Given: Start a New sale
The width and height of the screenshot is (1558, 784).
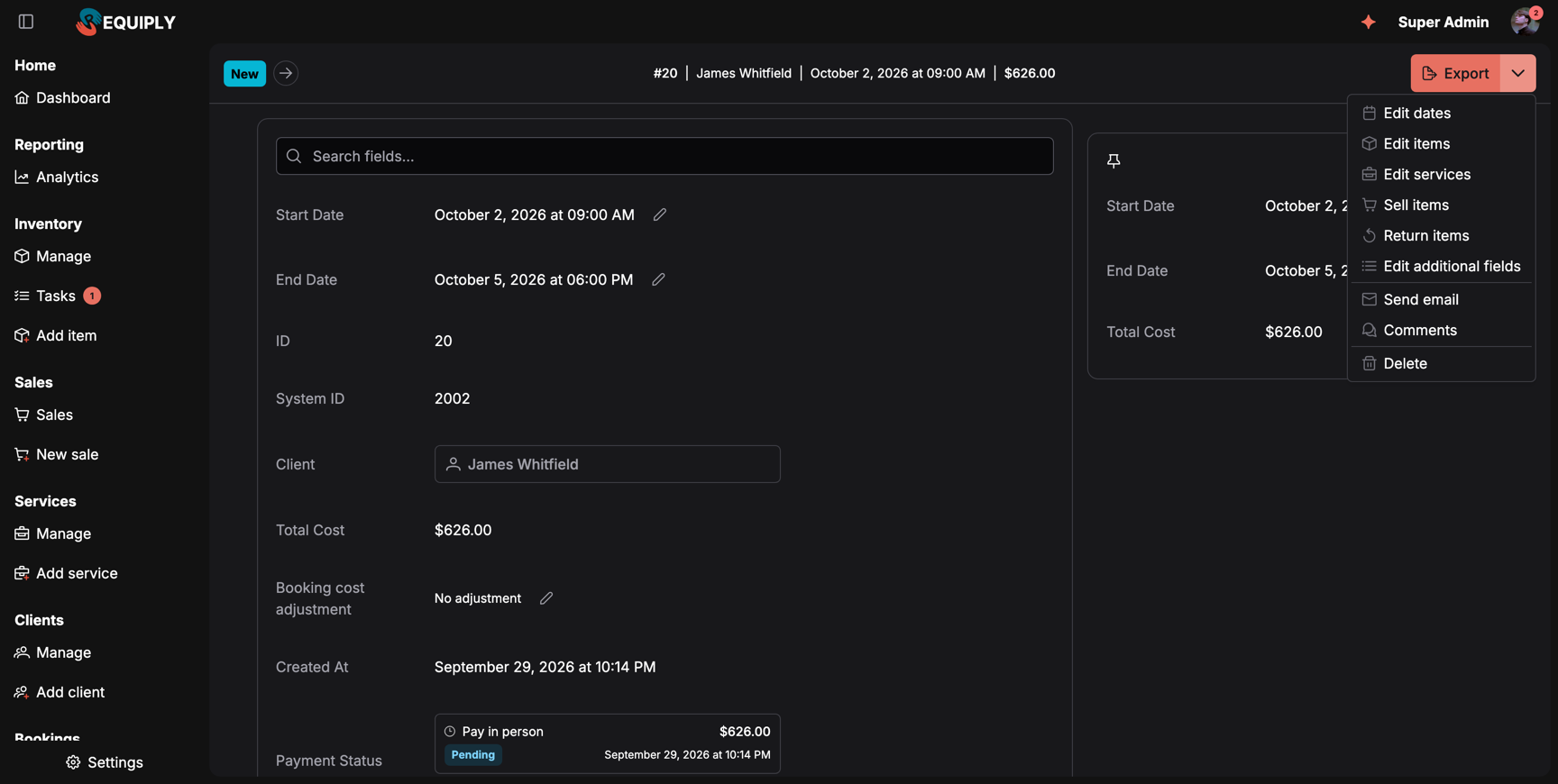Looking at the screenshot, I should click(57, 454).
